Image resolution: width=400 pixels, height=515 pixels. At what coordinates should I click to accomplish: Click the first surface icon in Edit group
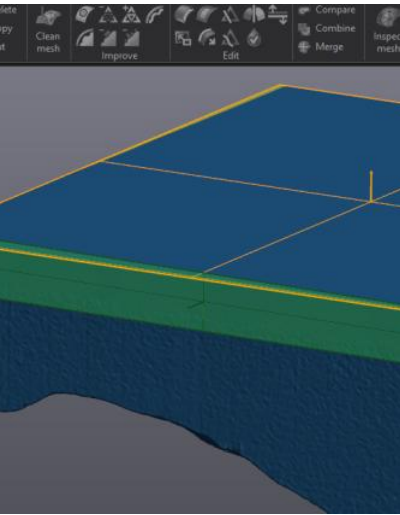pos(184,15)
